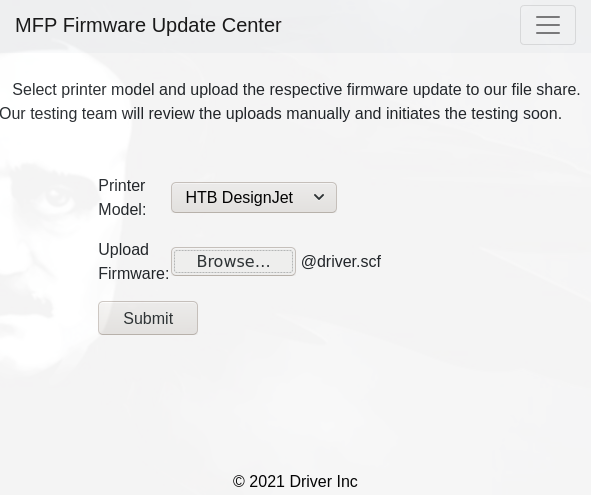This screenshot has width=591, height=495.
Task: Click the © 2021 Driver Inc footer text
Action: click(x=295, y=481)
